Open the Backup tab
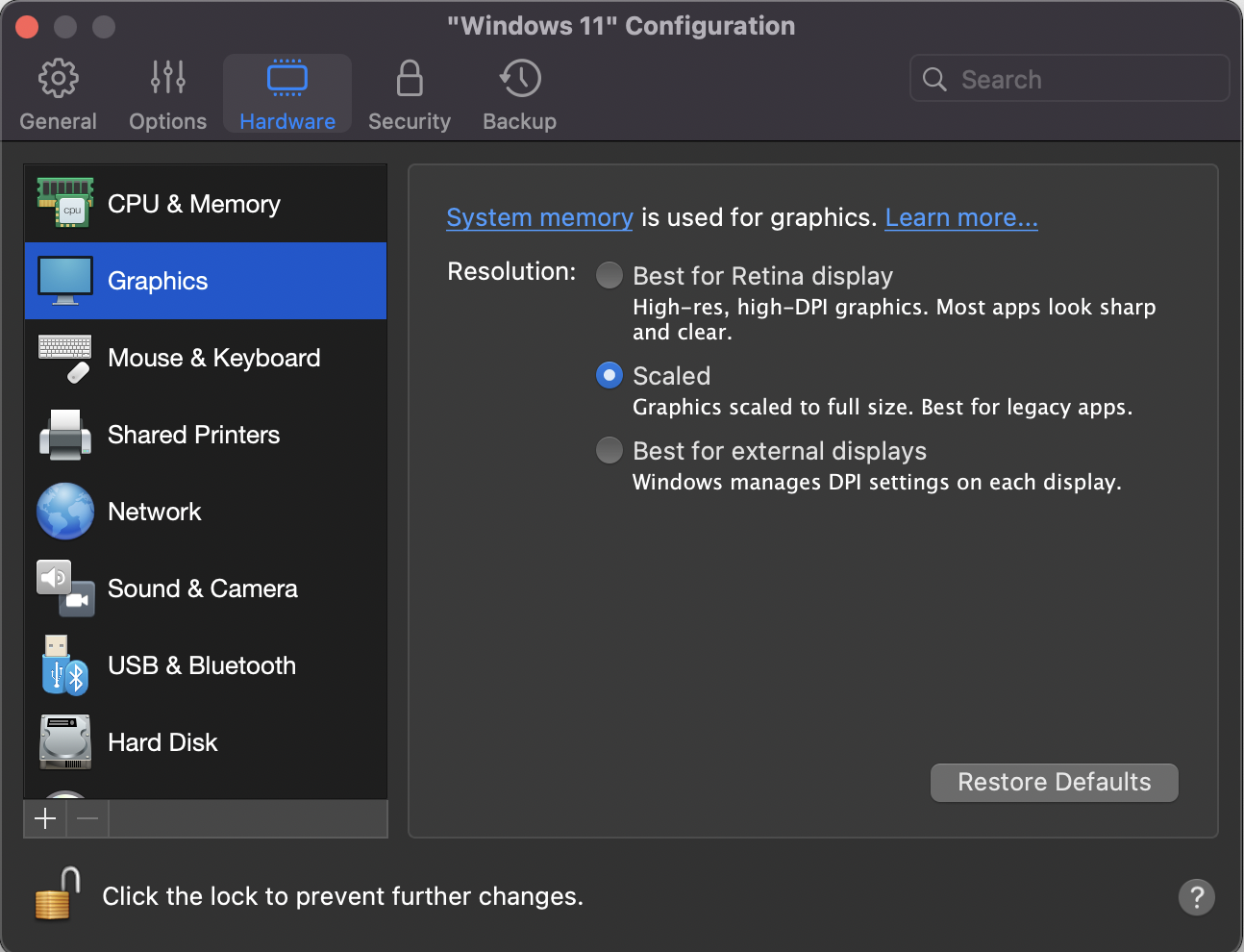This screenshot has width=1244, height=952. click(x=519, y=94)
